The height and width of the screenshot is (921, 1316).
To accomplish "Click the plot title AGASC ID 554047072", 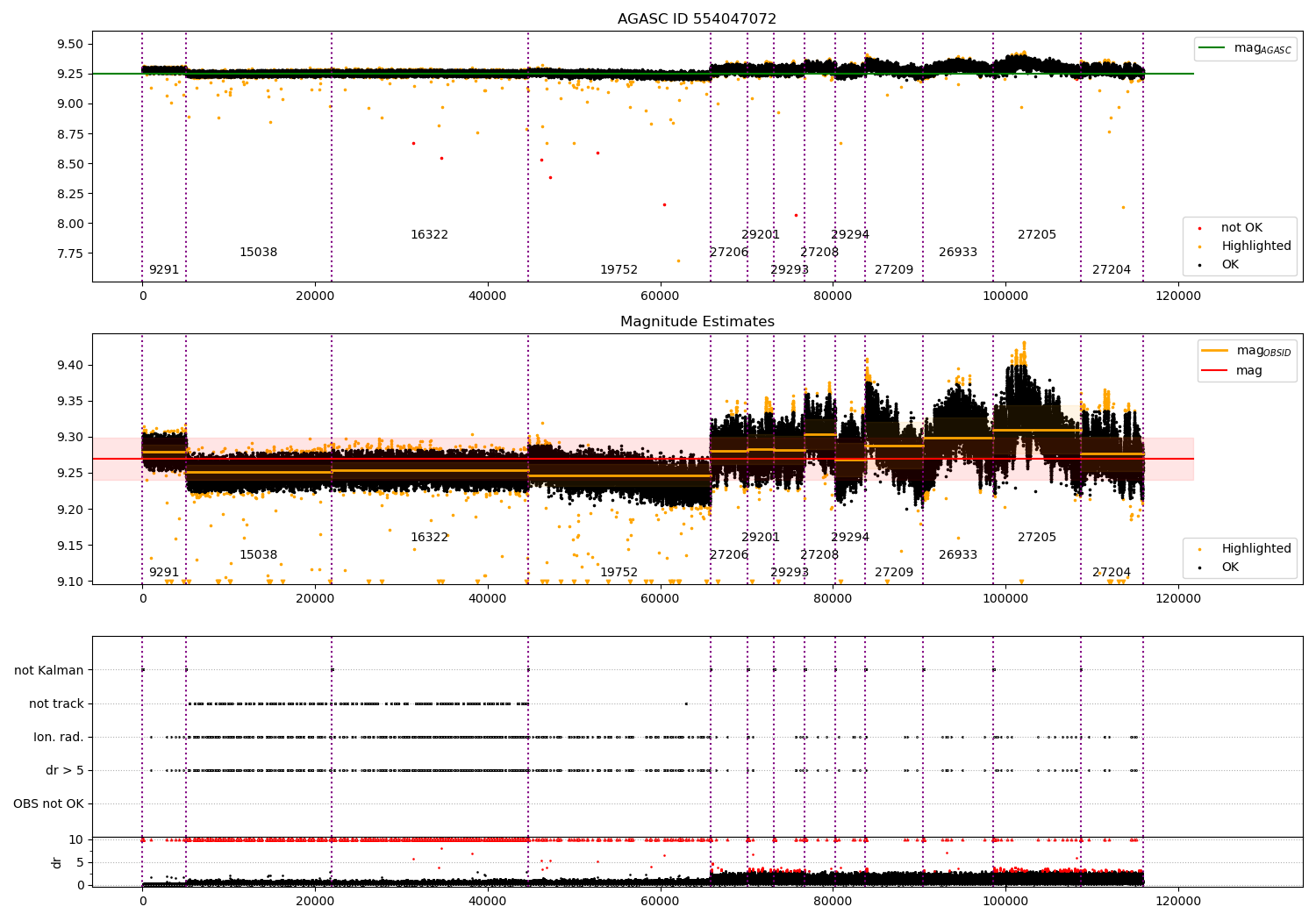I will click(697, 19).
